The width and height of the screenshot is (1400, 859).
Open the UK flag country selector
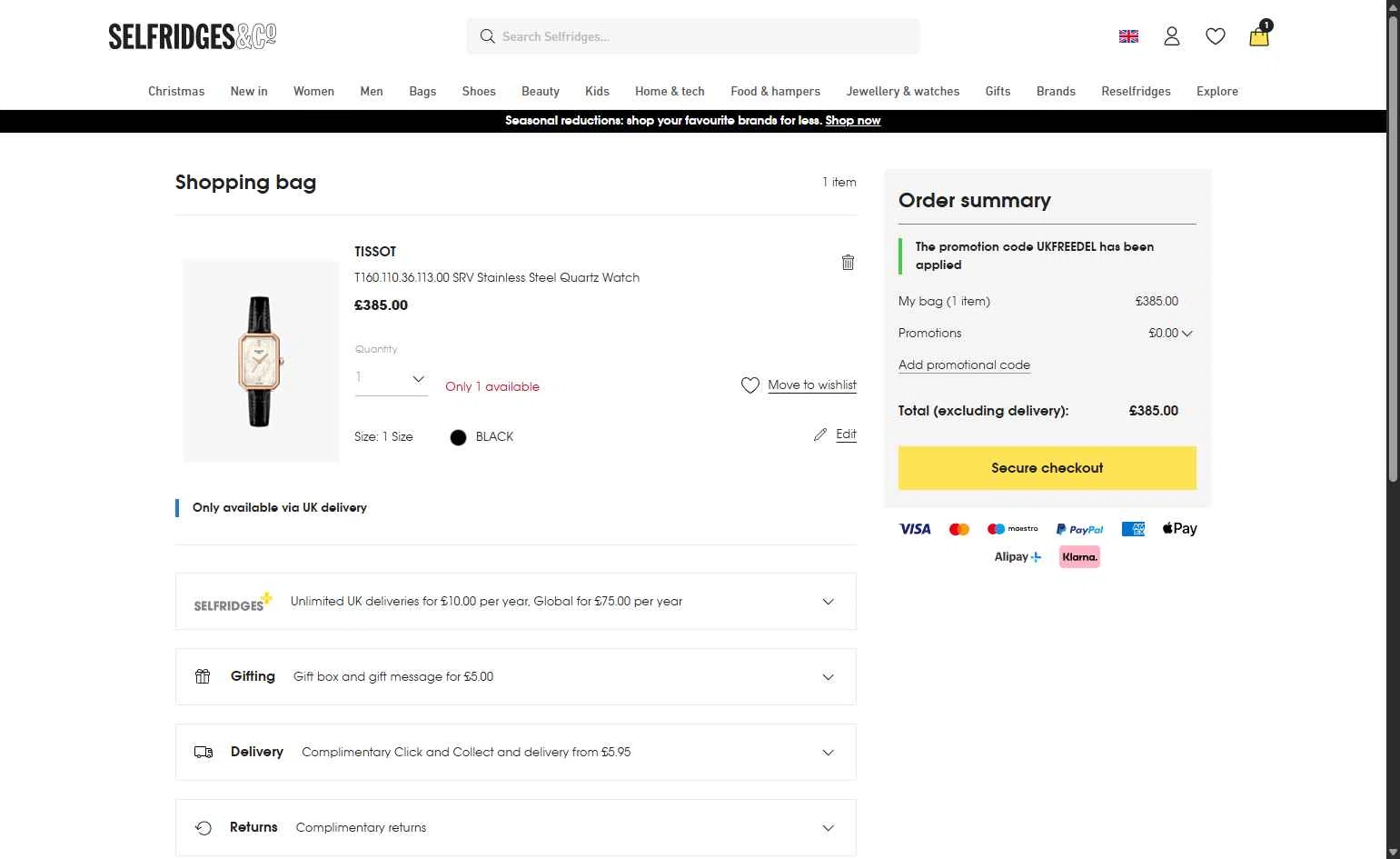pyautogui.click(x=1128, y=36)
